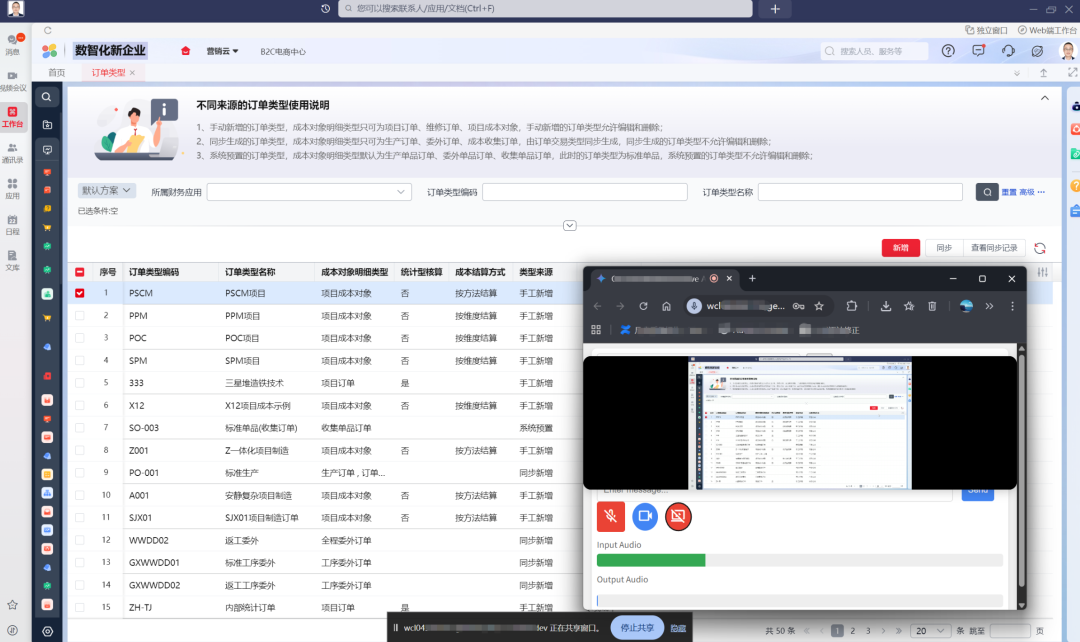Viewport: 1080px width, 642px height.
Task: Click 停止共享 to stop screen sharing
Action: pyautogui.click(x=637, y=628)
